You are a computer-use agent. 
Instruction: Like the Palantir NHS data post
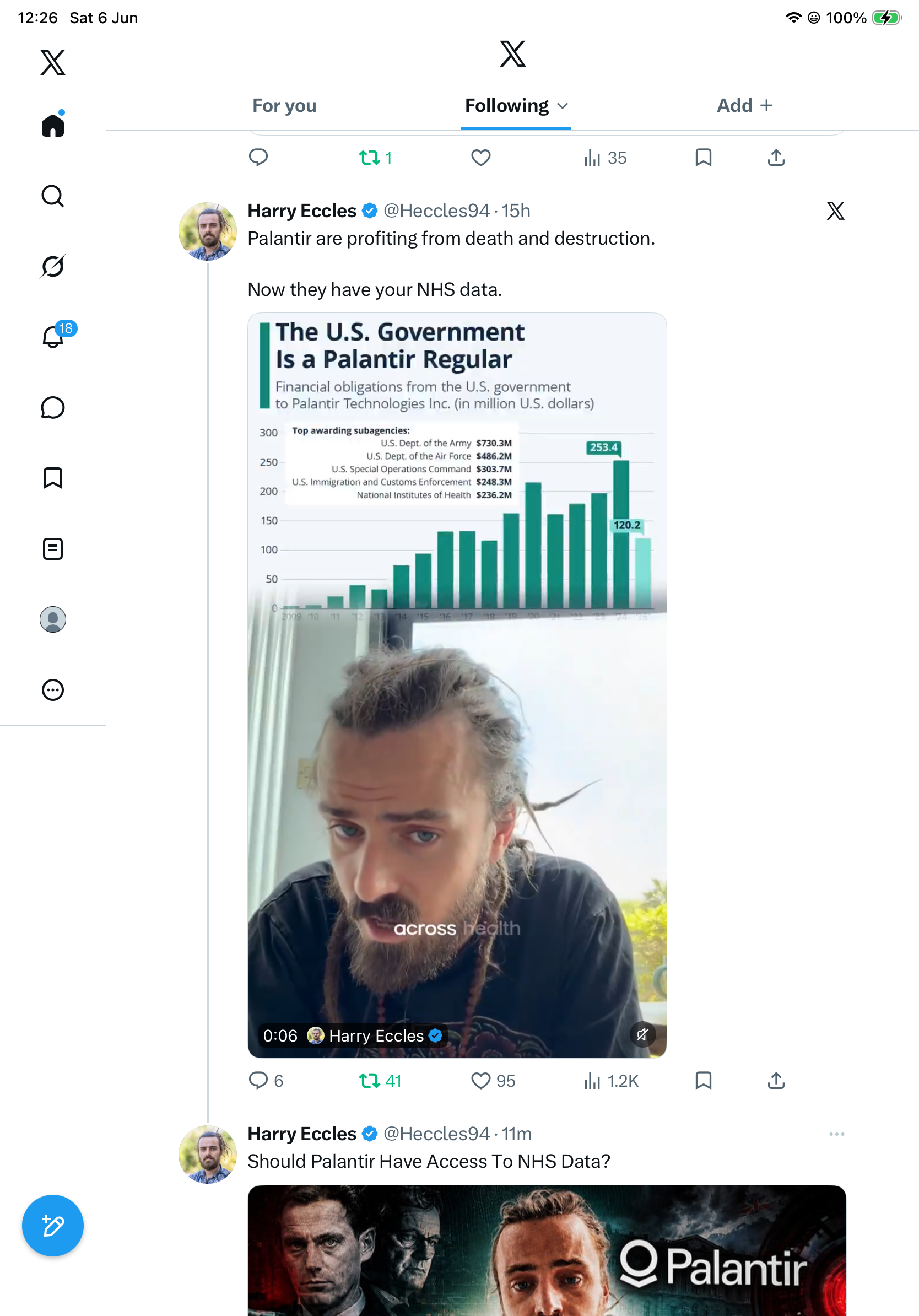(480, 1081)
